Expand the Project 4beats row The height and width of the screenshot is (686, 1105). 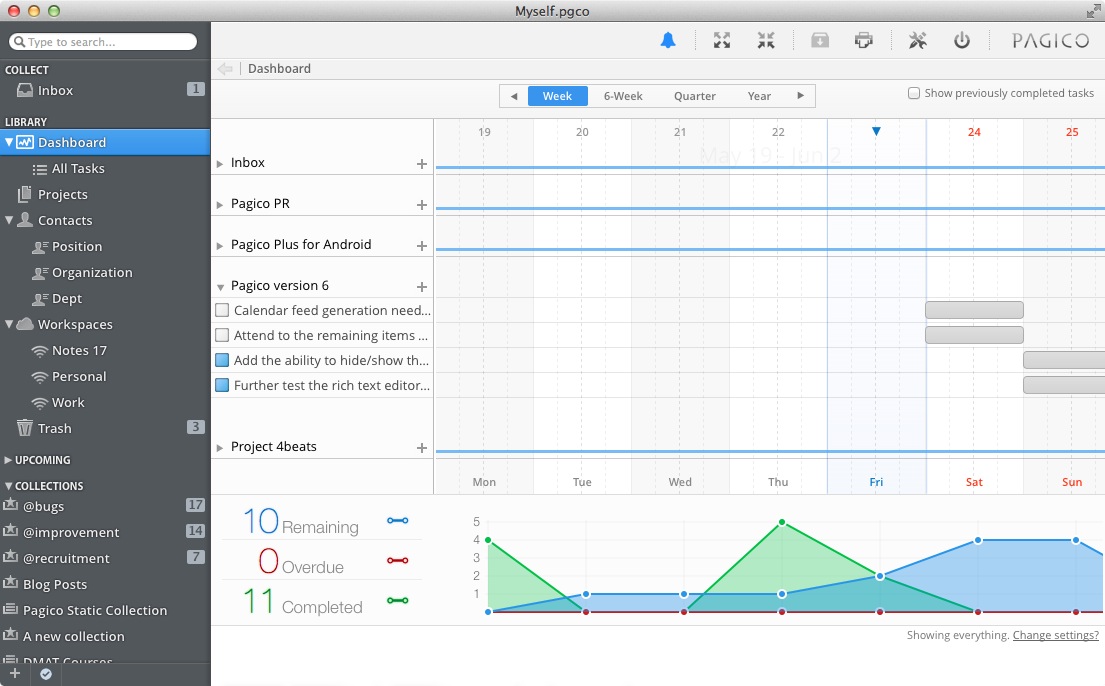coord(220,448)
